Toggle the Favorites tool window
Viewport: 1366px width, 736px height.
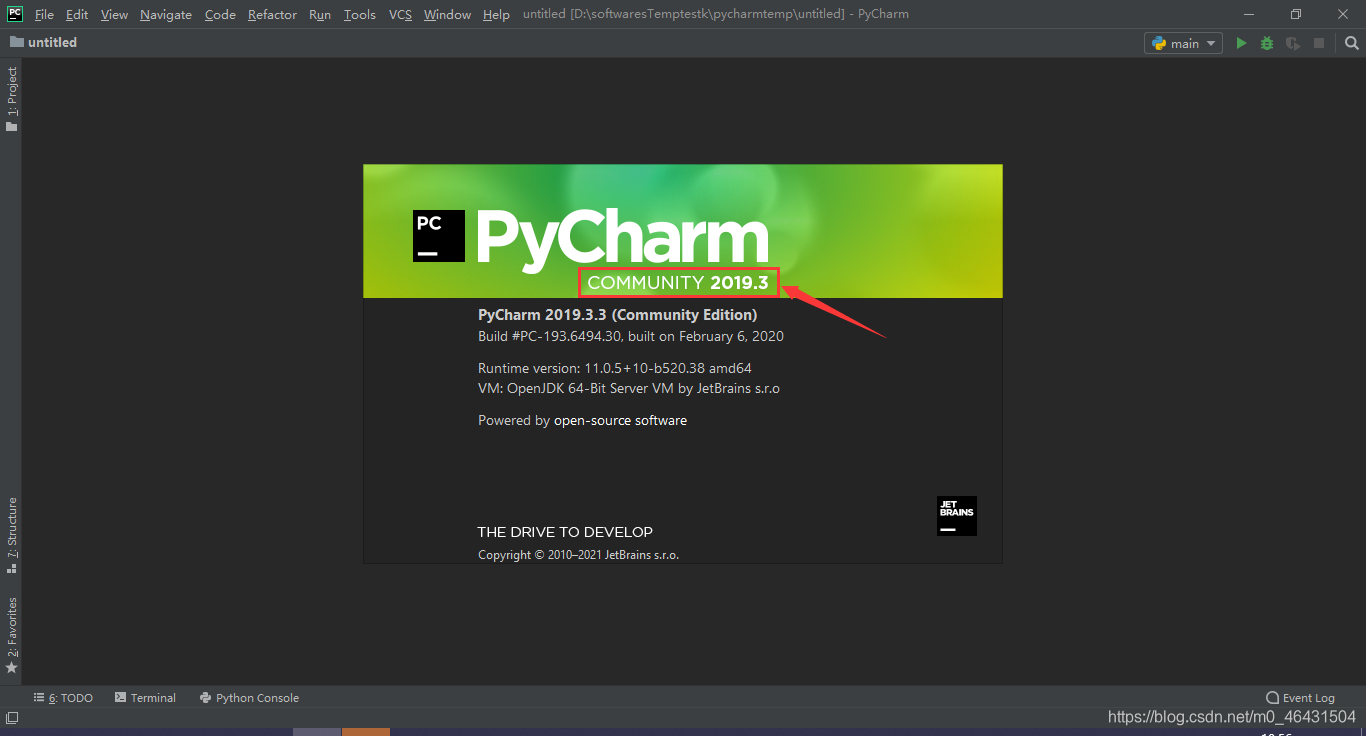pos(11,630)
